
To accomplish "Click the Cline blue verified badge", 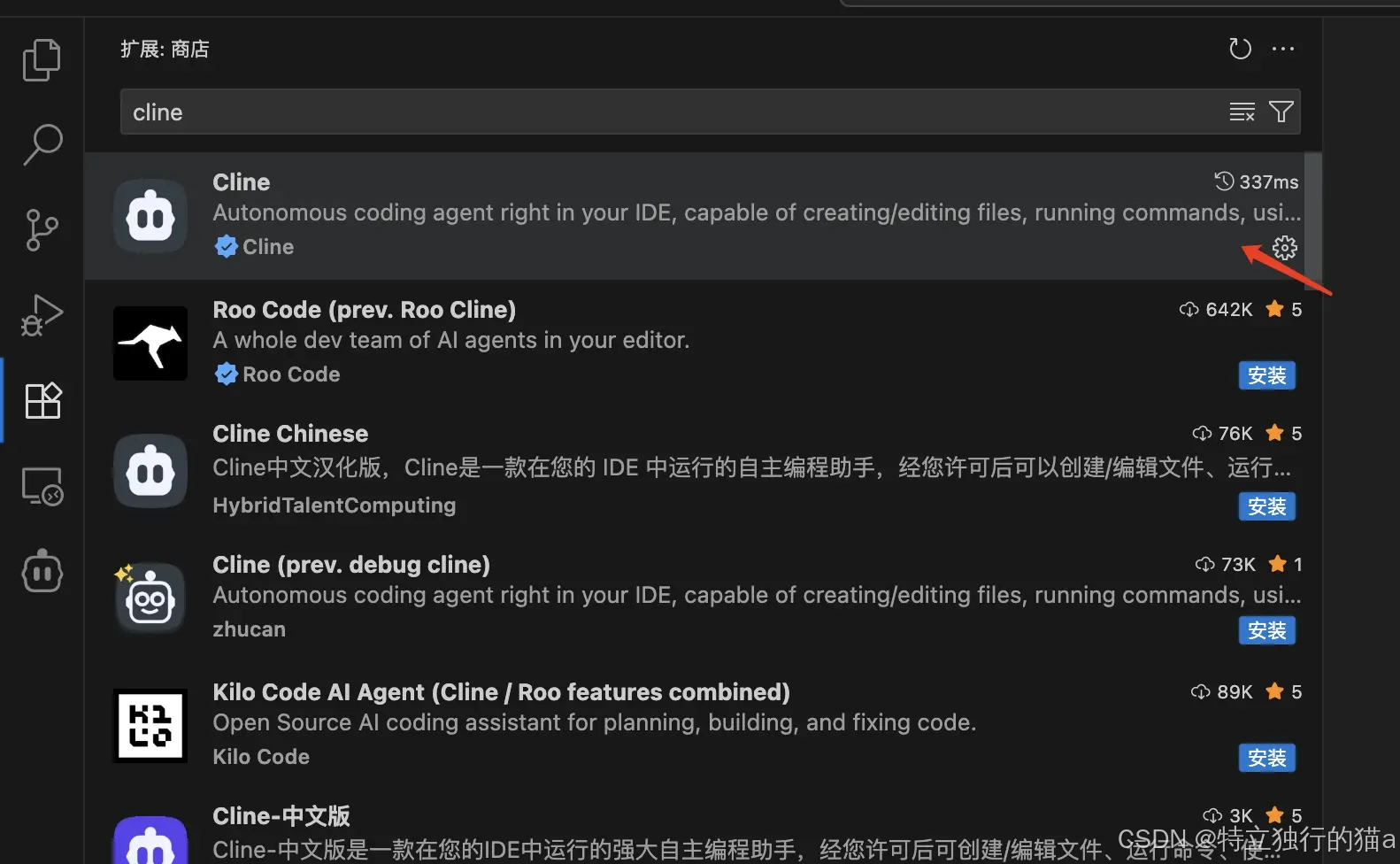I will coord(227,246).
